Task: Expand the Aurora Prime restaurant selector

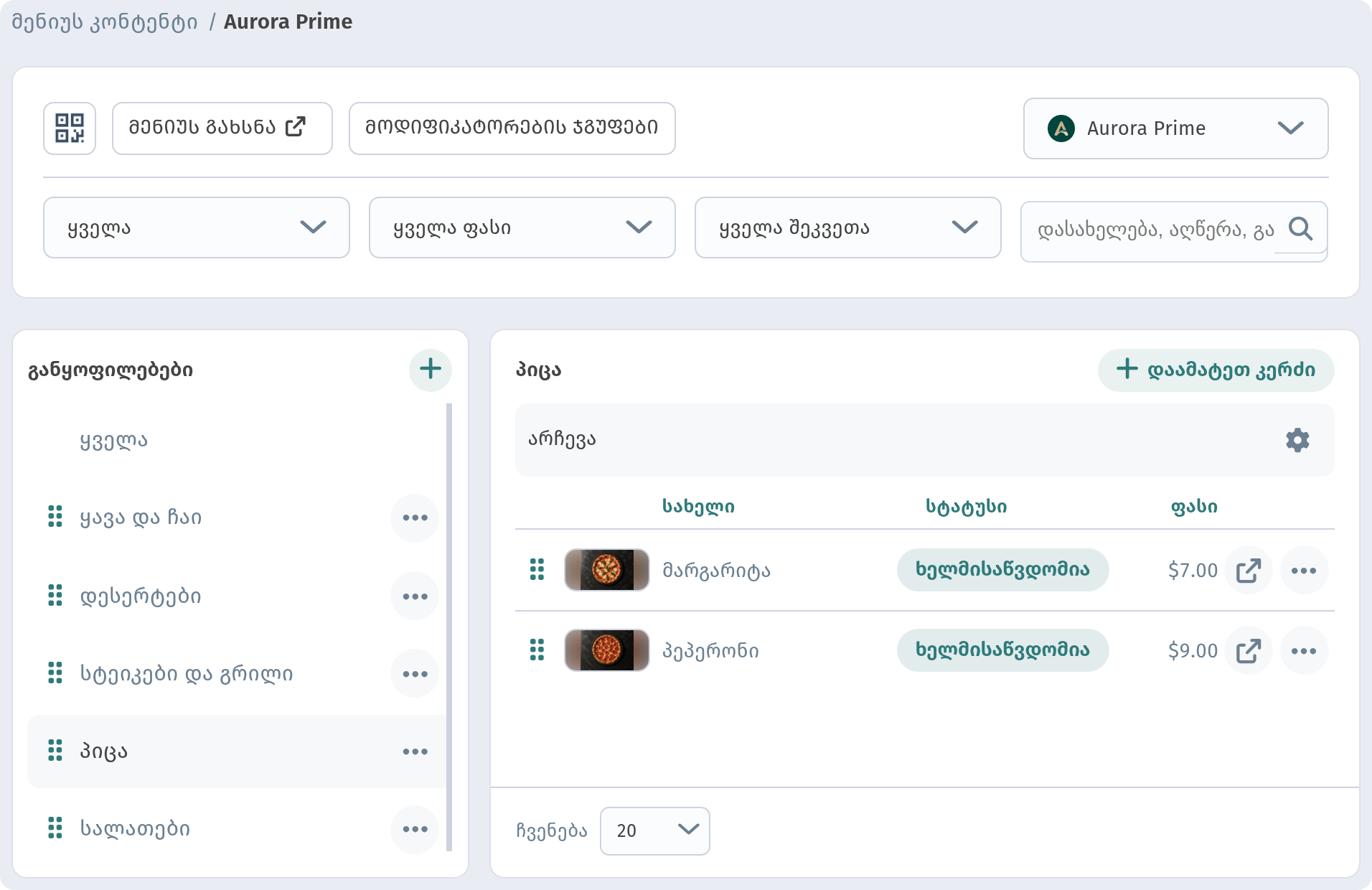Action: pyautogui.click(x=1175, y=128)
